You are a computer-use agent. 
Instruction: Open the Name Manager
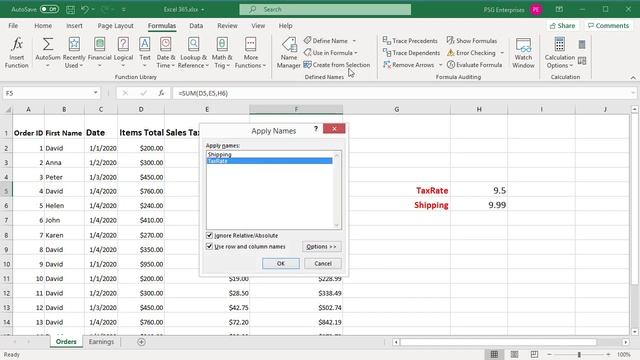pyautogui.click(x=289, y=52)
